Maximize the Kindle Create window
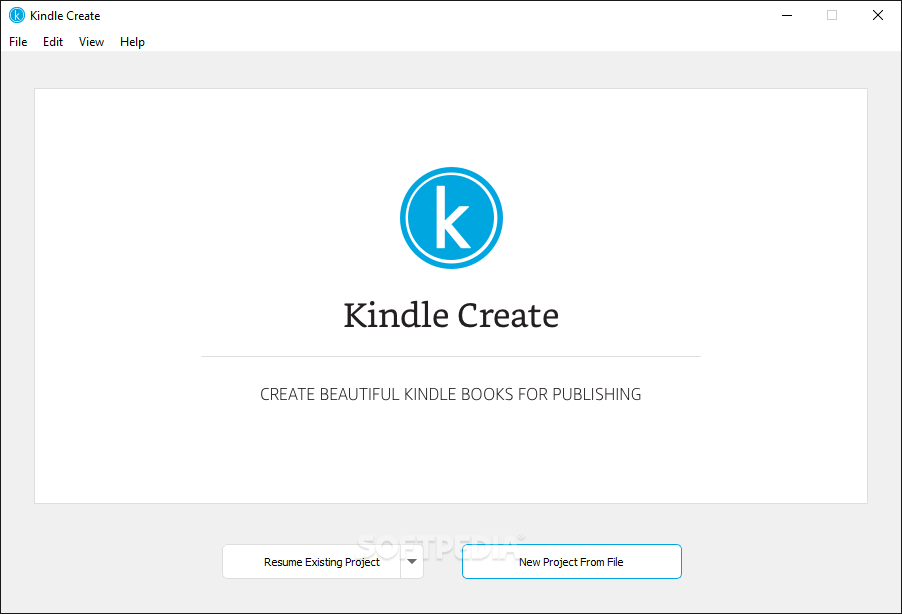 tap(832, 16)
